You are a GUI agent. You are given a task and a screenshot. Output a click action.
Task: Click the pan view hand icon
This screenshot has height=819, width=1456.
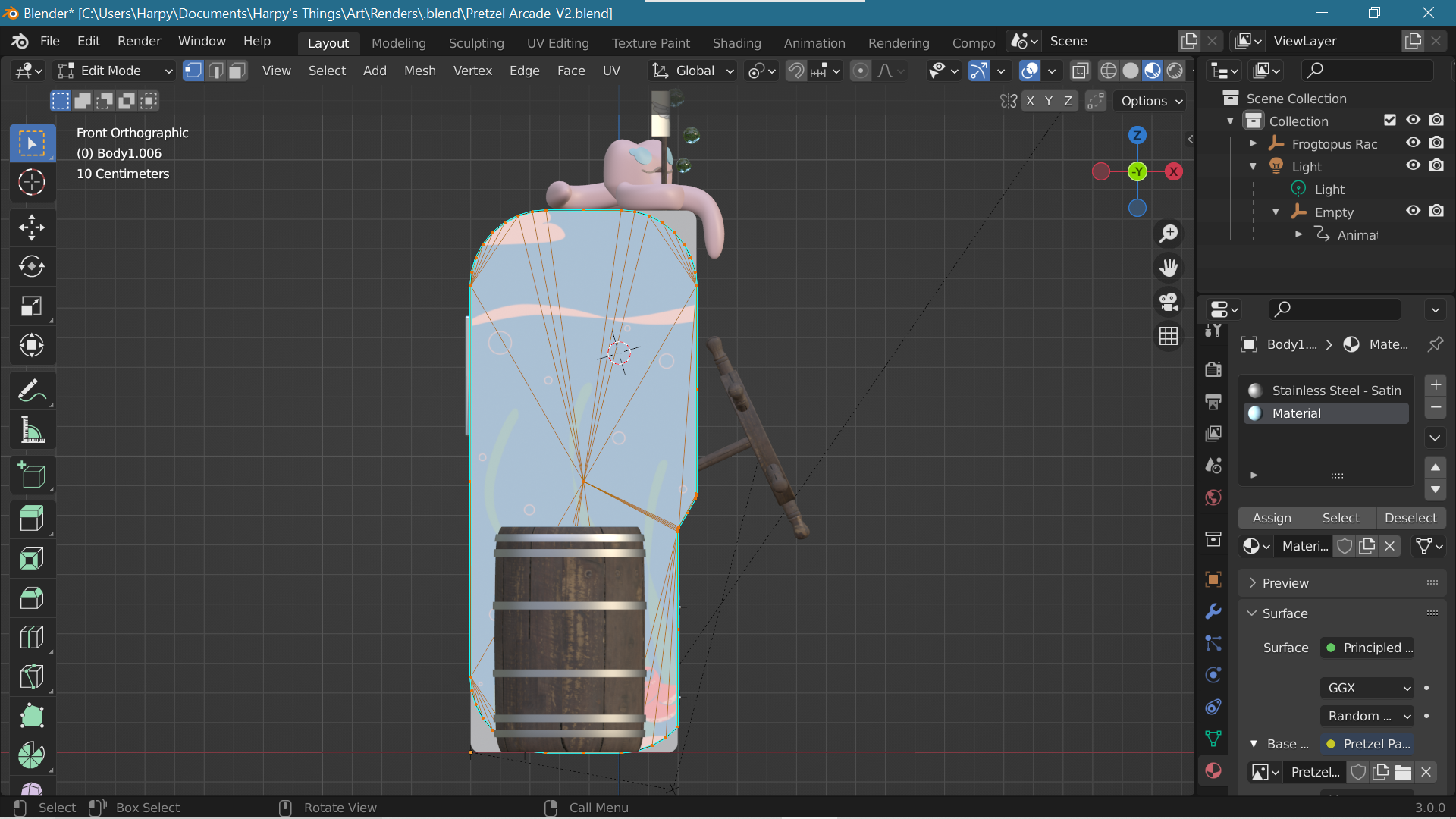[x=1169, y=267]
